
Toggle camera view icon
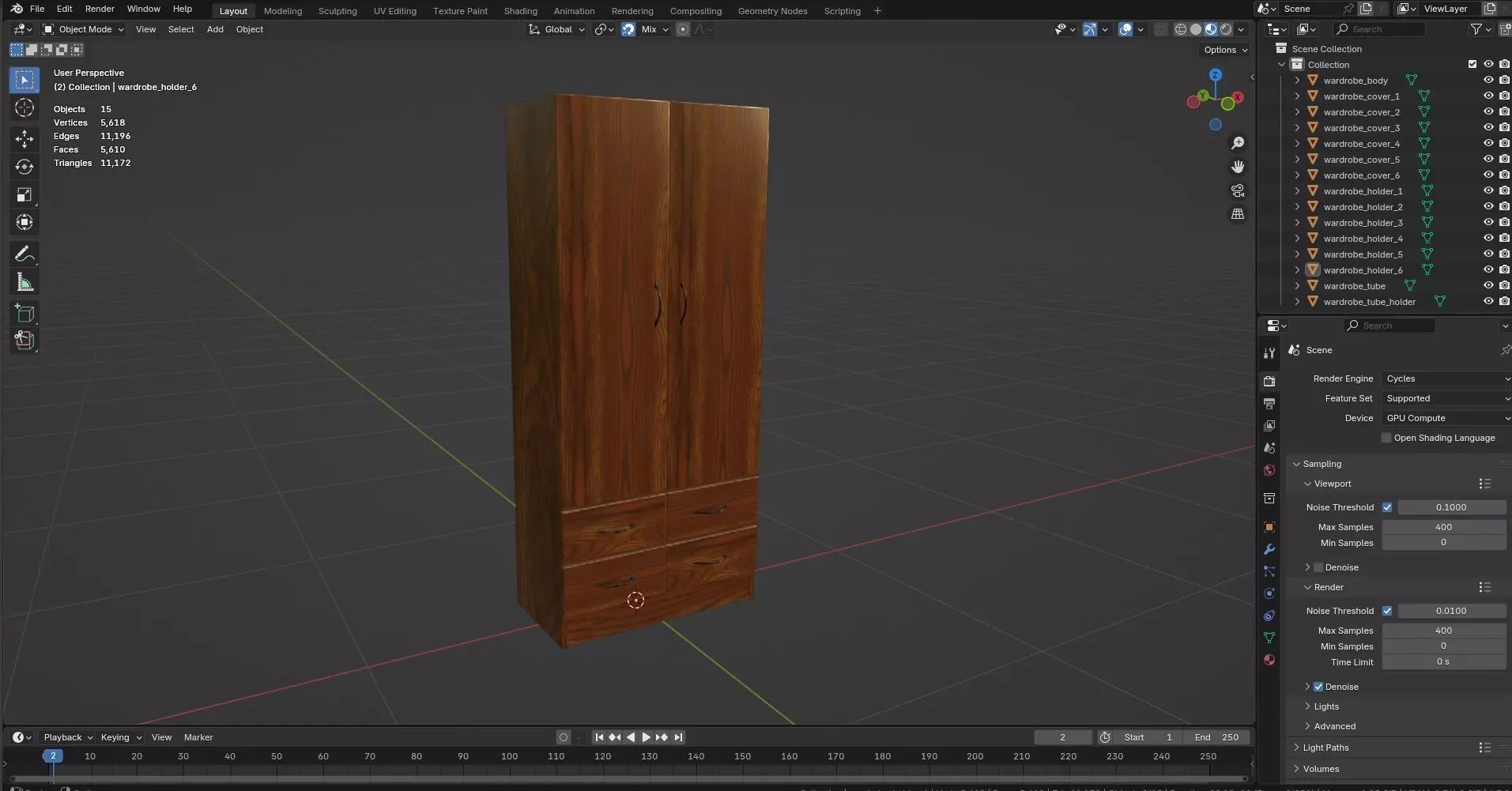click(x=1238, y=190)
